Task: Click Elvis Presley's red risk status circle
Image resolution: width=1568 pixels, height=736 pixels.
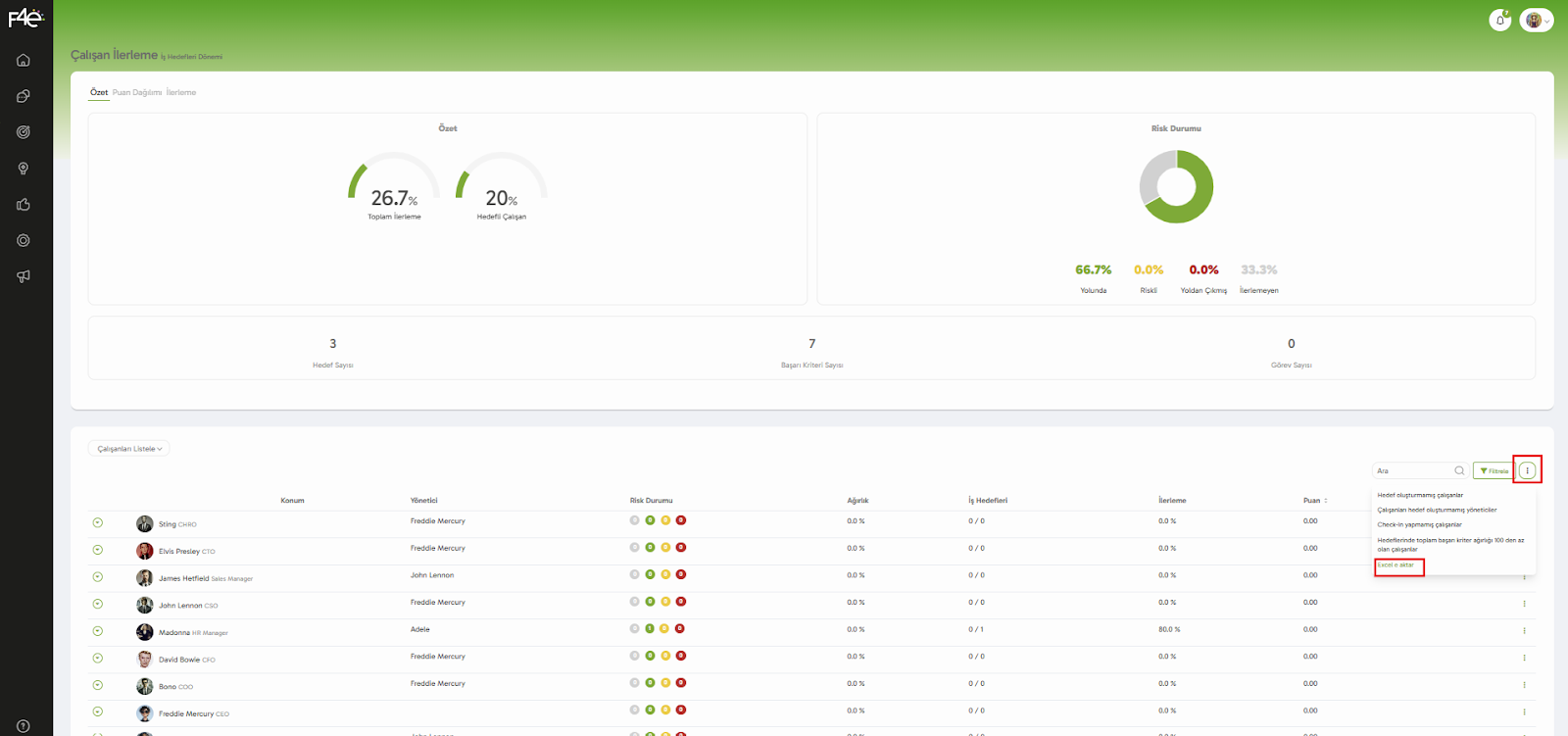Action: point(681,548)
